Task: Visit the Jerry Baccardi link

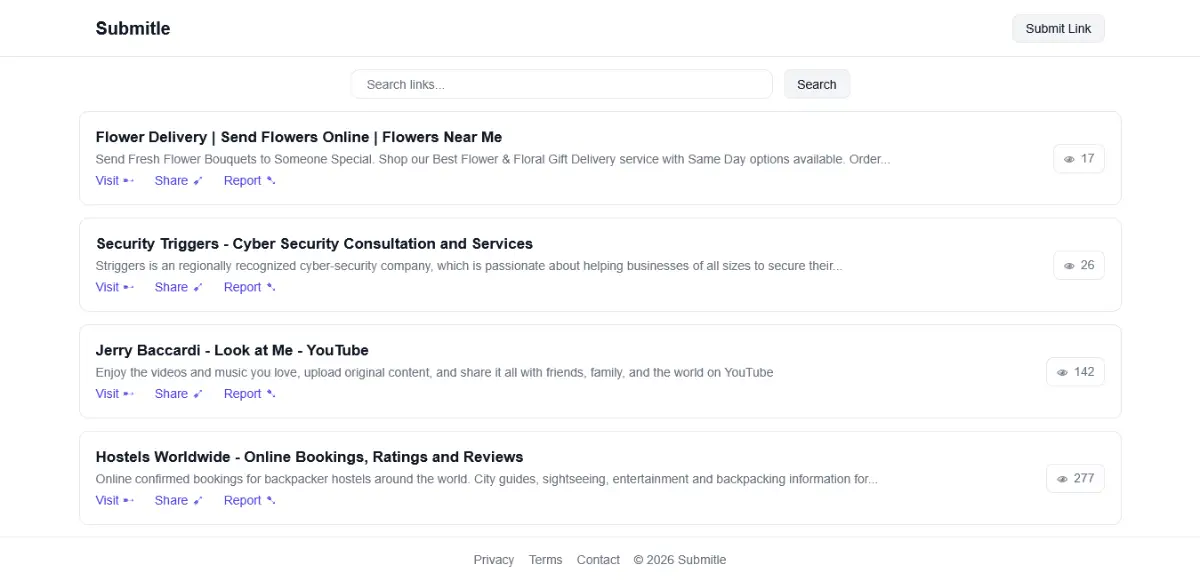Action: tap(115, 394)
